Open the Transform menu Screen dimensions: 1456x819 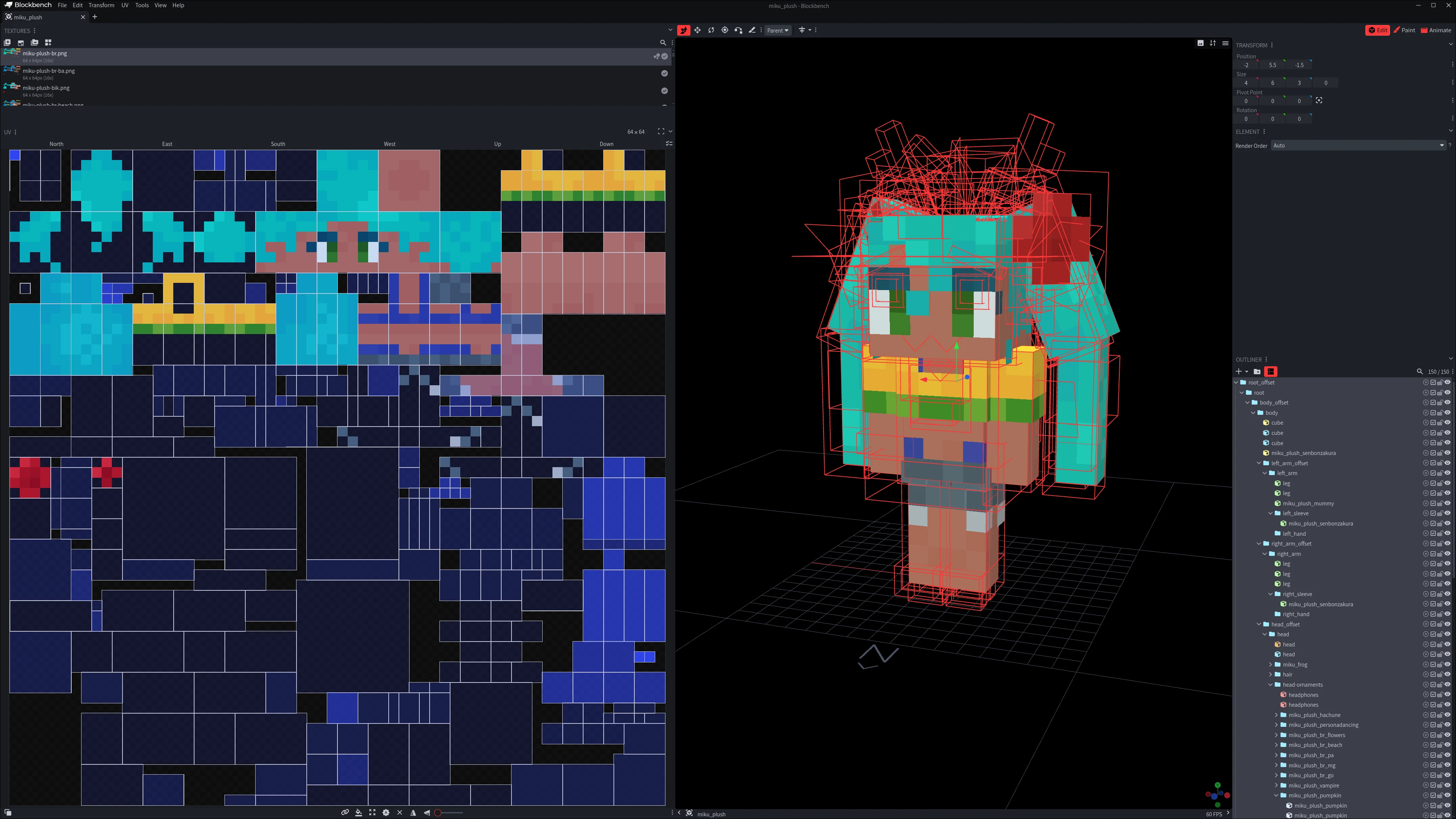click(x=101, y=5)
